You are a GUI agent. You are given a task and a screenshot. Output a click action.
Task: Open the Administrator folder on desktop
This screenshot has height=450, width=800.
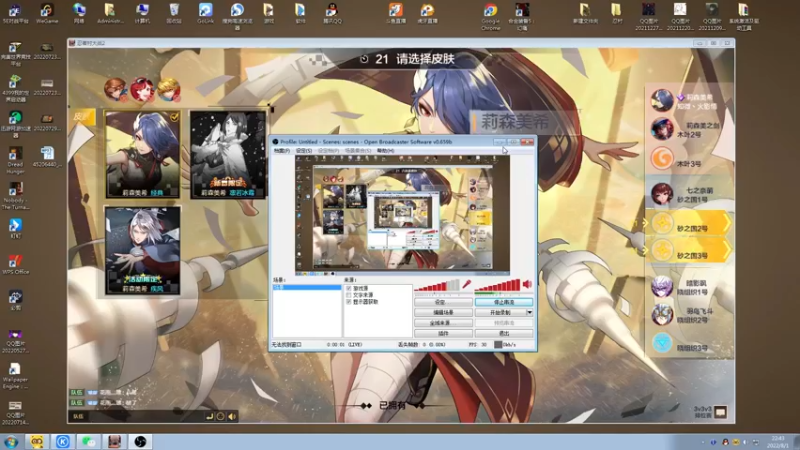(x=110, y=13)
